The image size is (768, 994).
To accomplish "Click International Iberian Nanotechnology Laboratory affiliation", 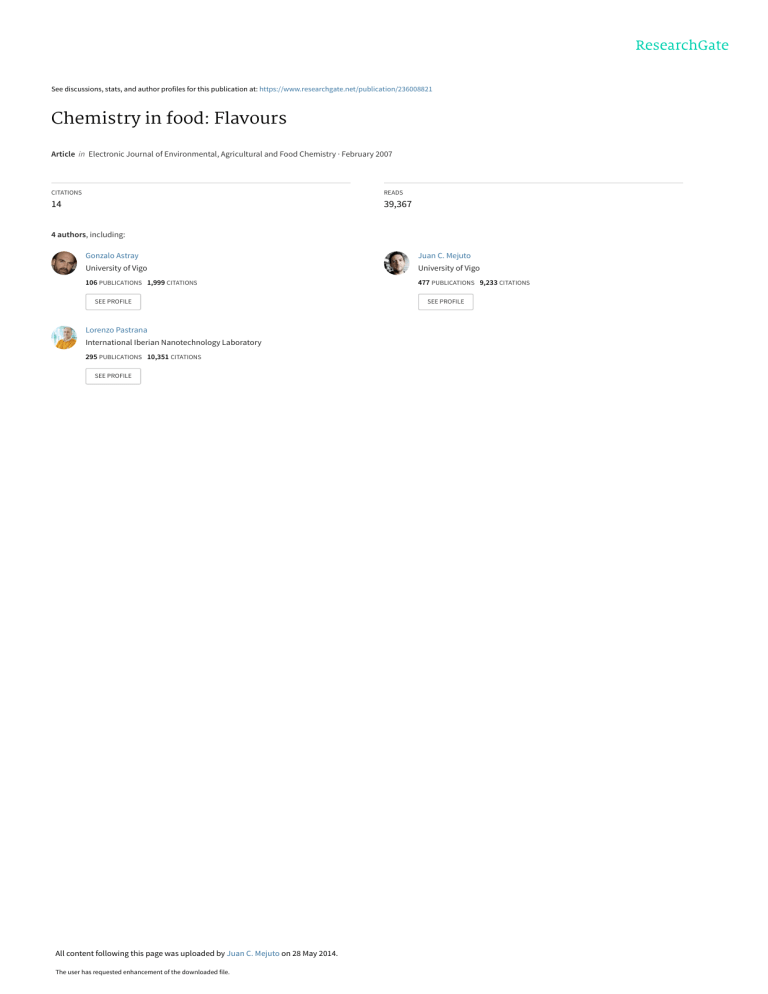I will 173,342.
